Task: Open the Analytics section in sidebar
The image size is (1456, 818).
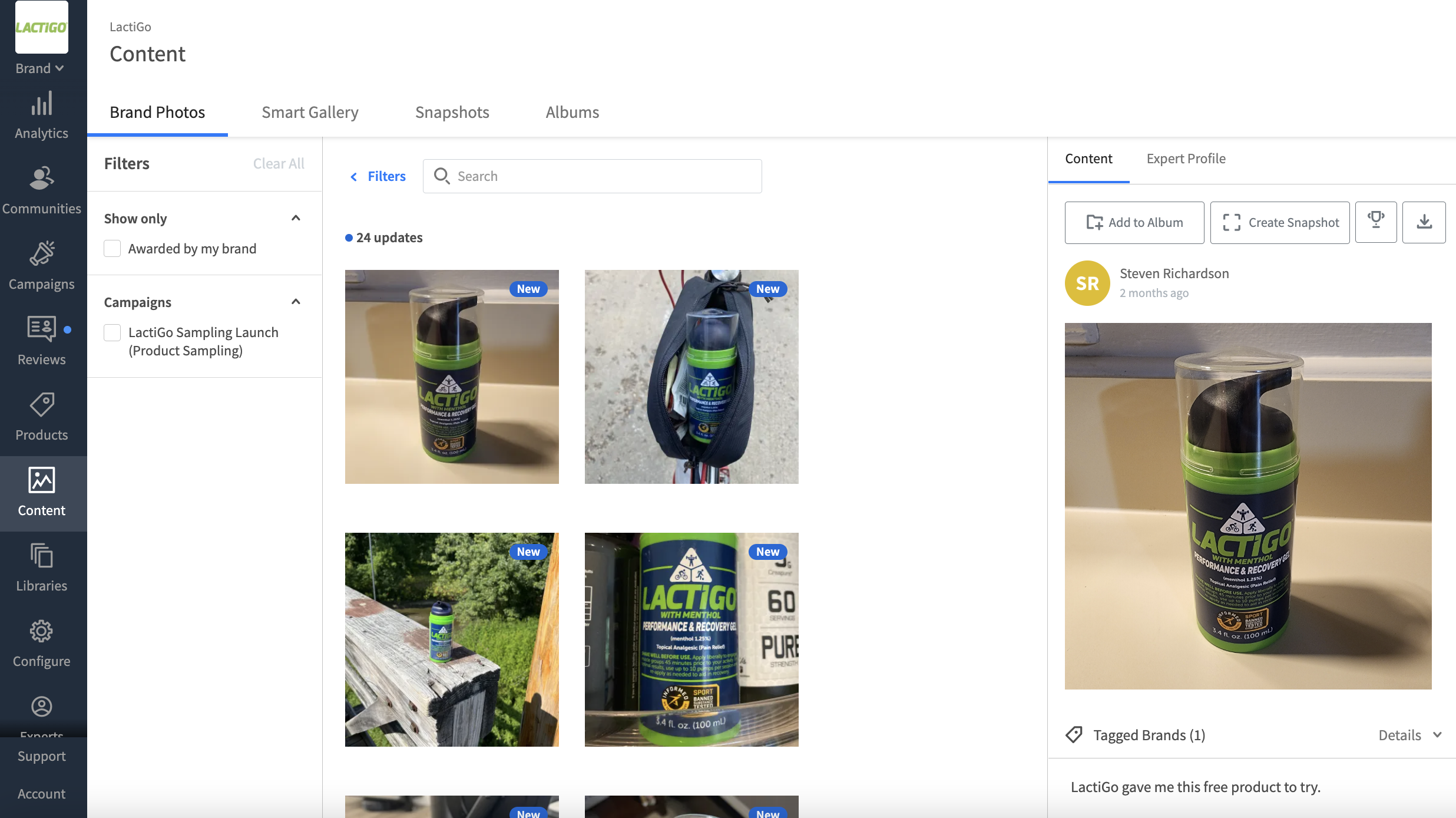Action: point(41,116)
